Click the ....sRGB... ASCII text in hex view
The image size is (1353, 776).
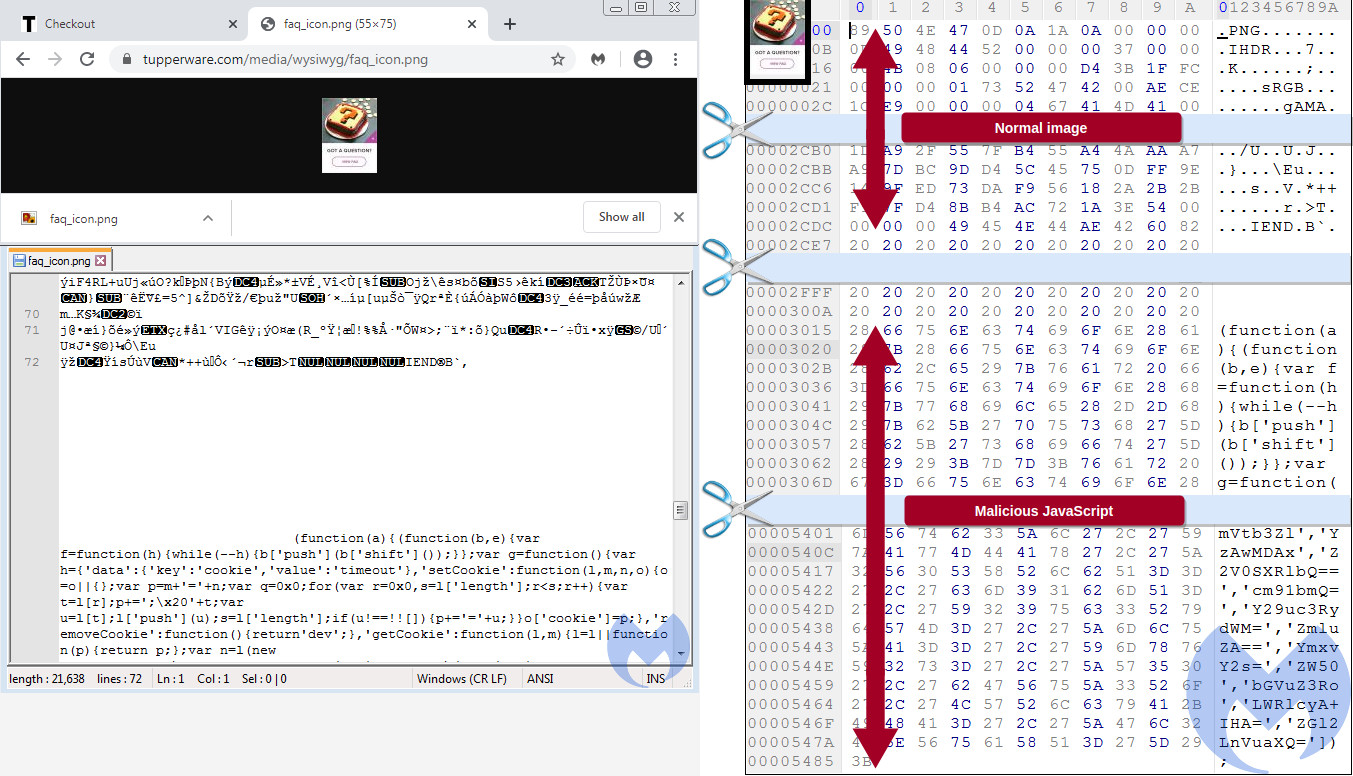point(1276,88)
